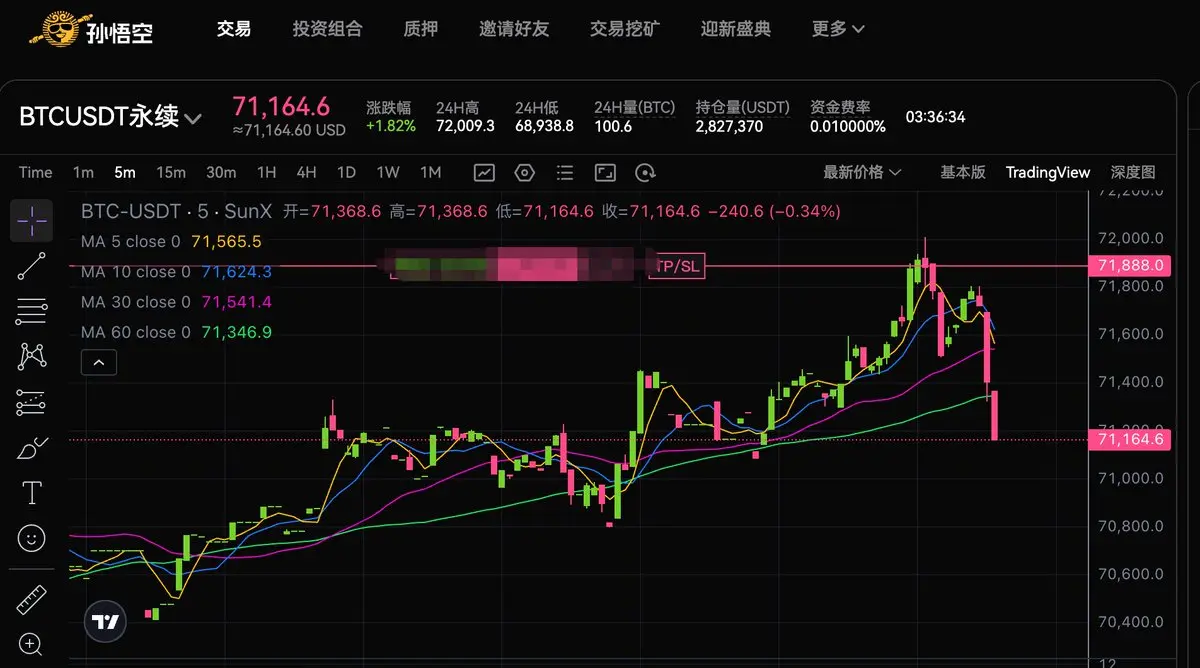Select the ruler measure tool

[x=32, y=600]
